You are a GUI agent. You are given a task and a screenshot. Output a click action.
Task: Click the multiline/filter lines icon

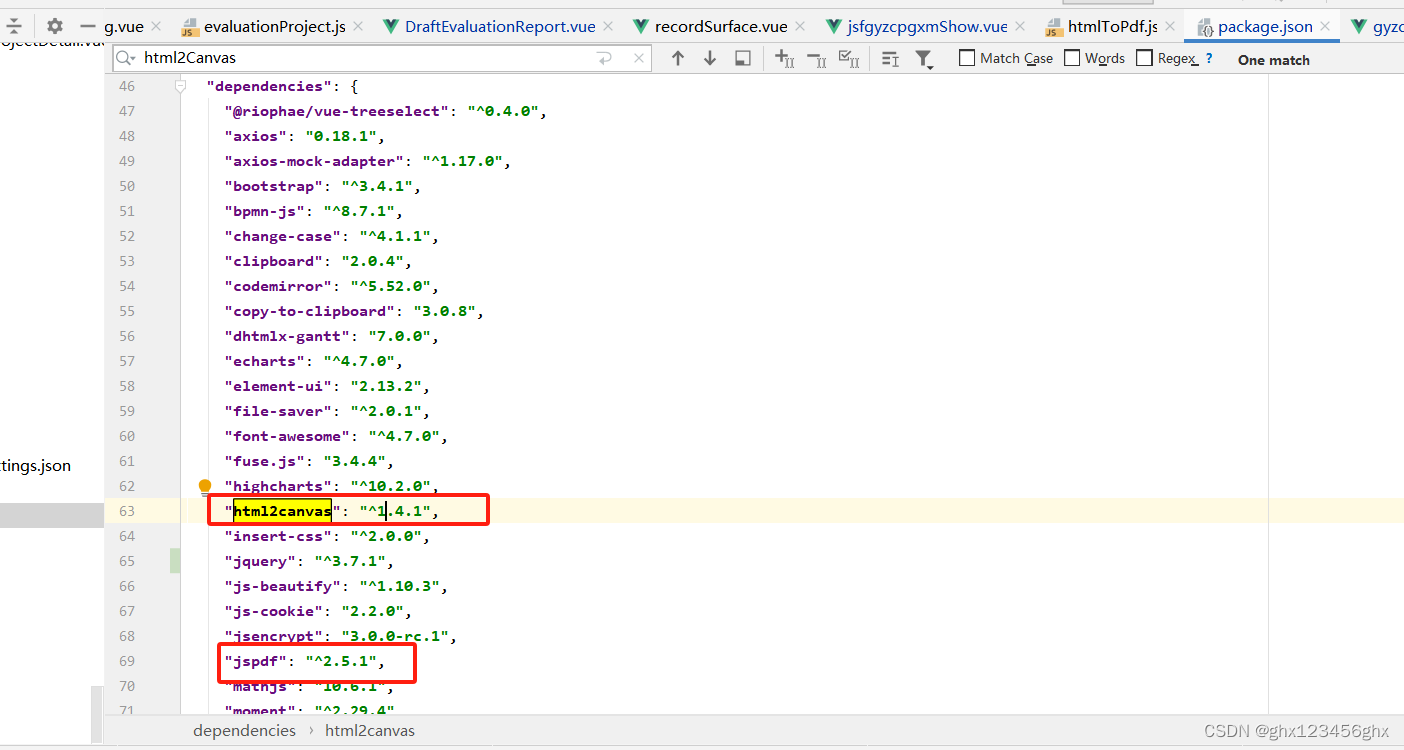coord(890,59)
